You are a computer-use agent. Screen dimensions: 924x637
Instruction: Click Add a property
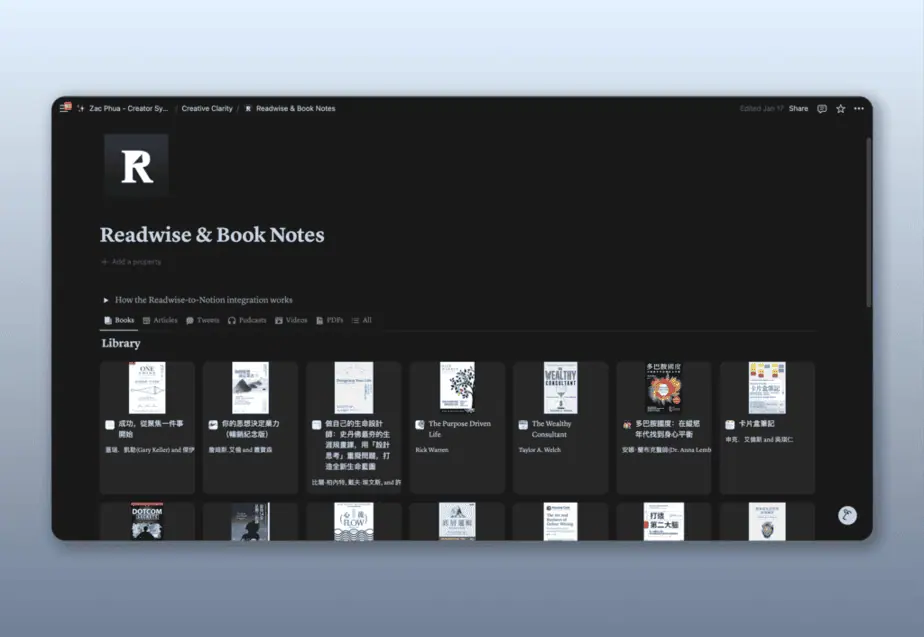pos(131,262)
